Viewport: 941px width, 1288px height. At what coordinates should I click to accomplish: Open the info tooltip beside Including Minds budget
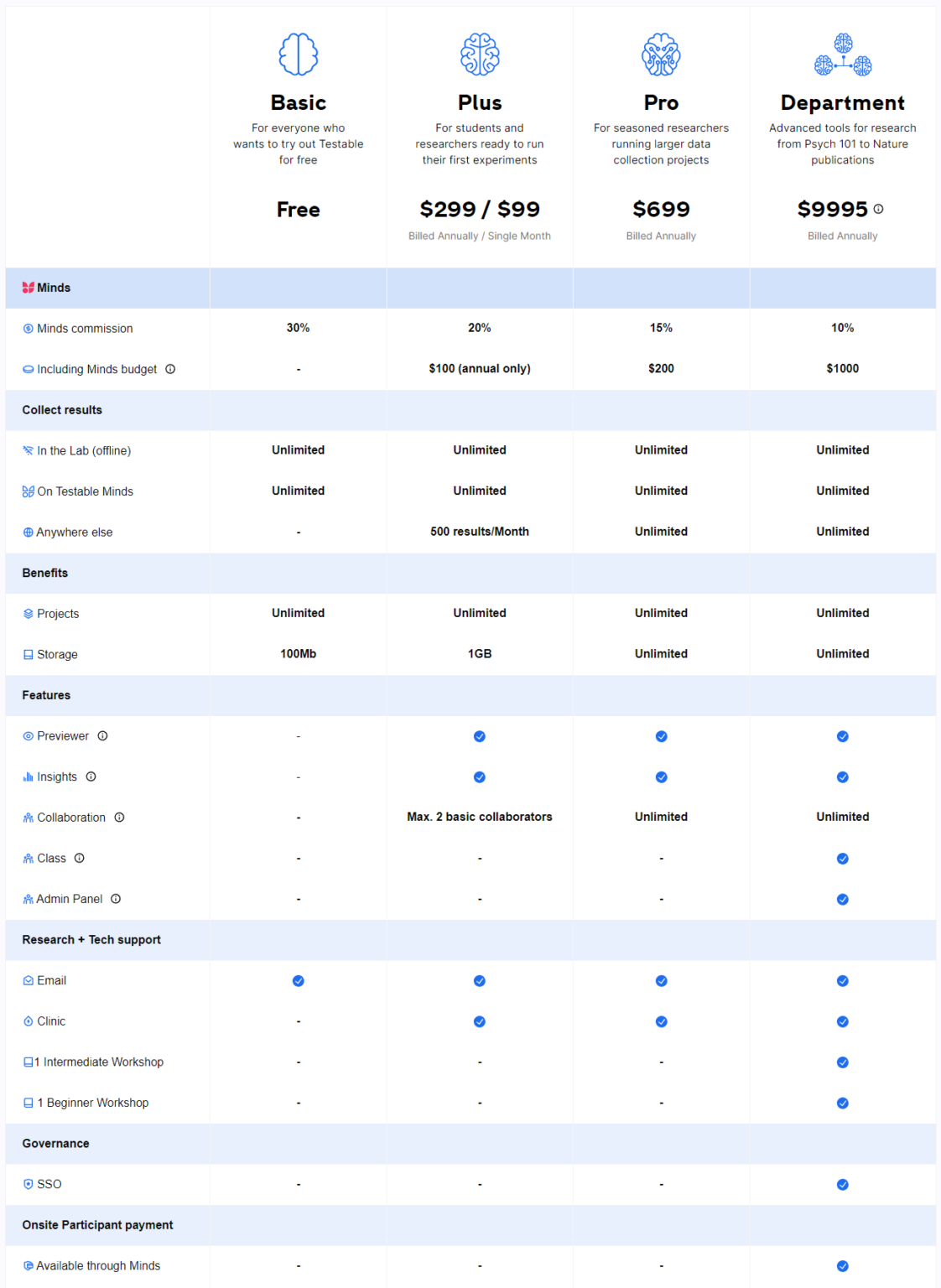click(x=171, y=369)
